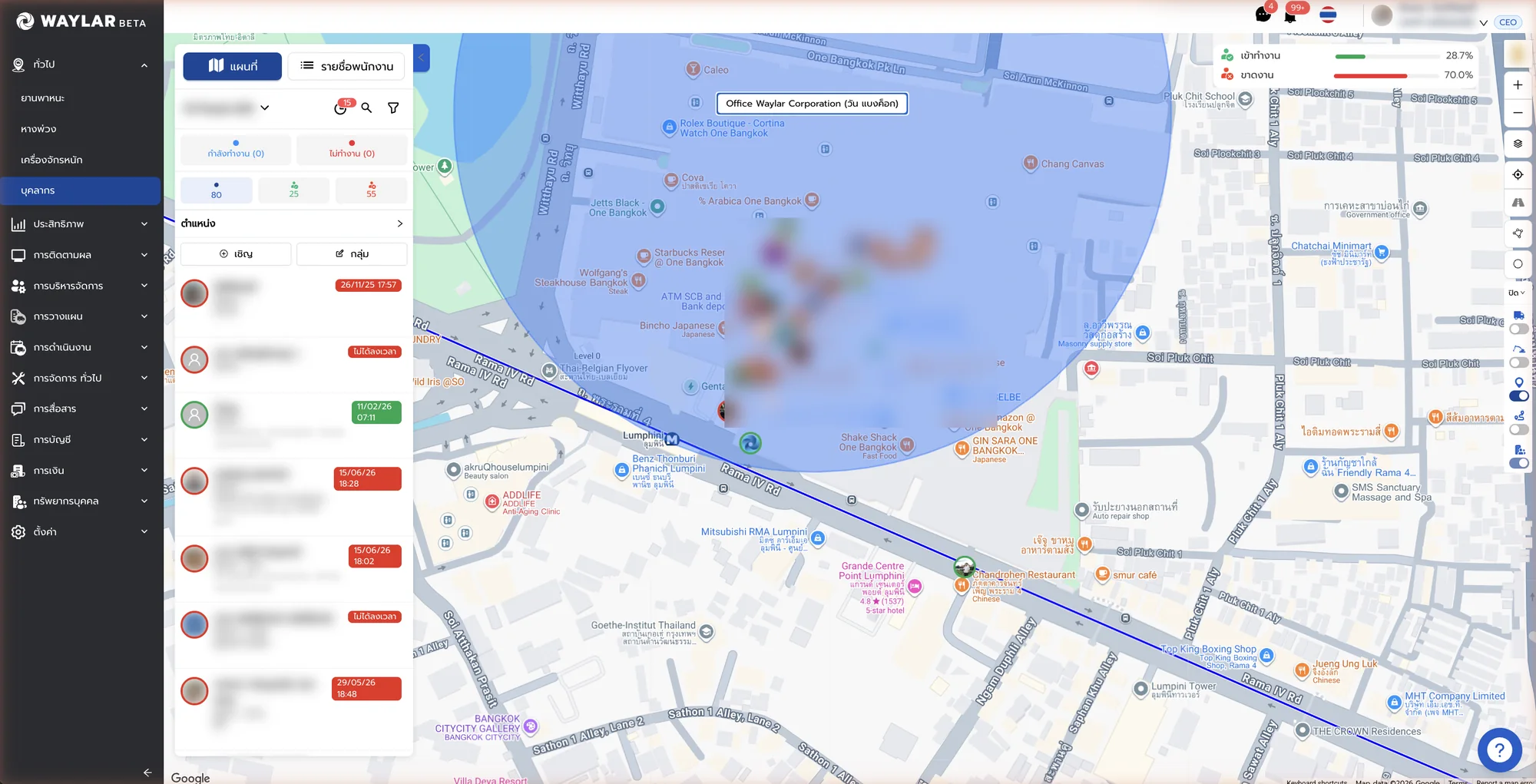Open user profile avatar in header
The width and height of the screenshot is (1536, 784).
pos(1382,15)
